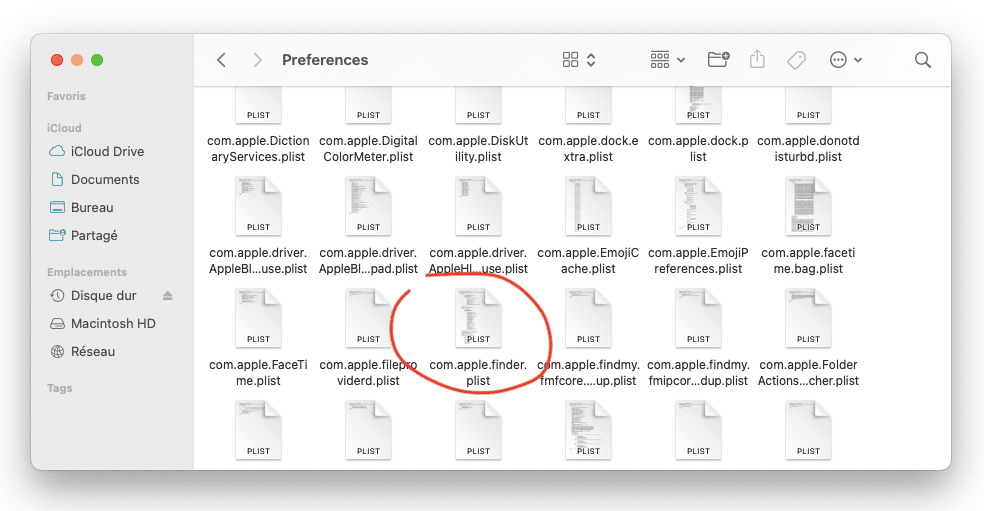Minimize the Finder window with yellow button
This screenshot has height=511, width=984.
coord(77,60)
